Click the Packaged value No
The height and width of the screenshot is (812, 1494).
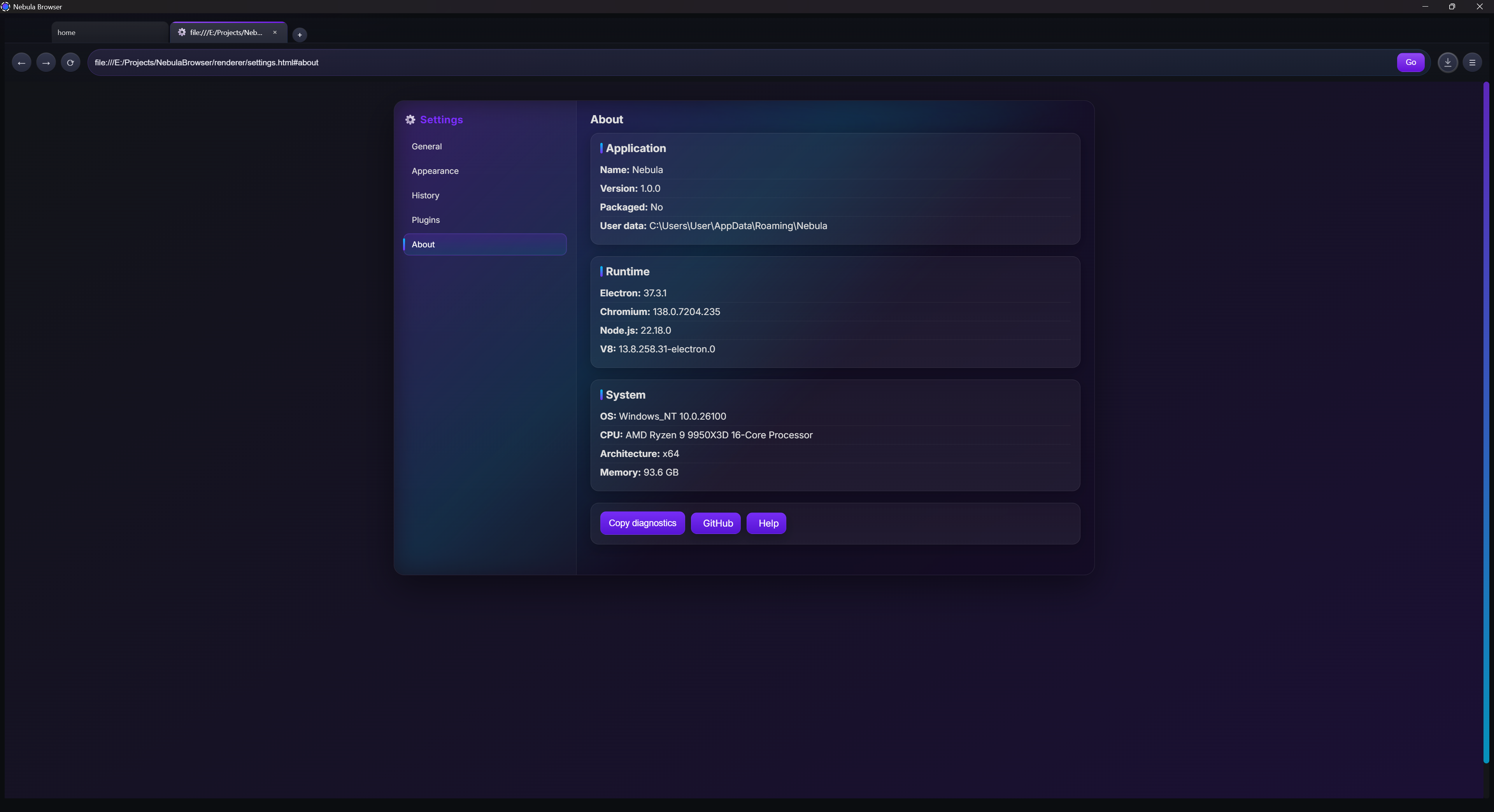click(x=656, y=207)
